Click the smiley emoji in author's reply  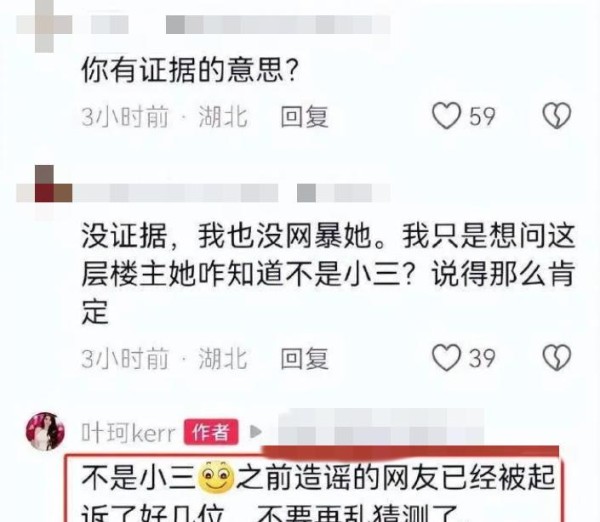pos(217,478)
